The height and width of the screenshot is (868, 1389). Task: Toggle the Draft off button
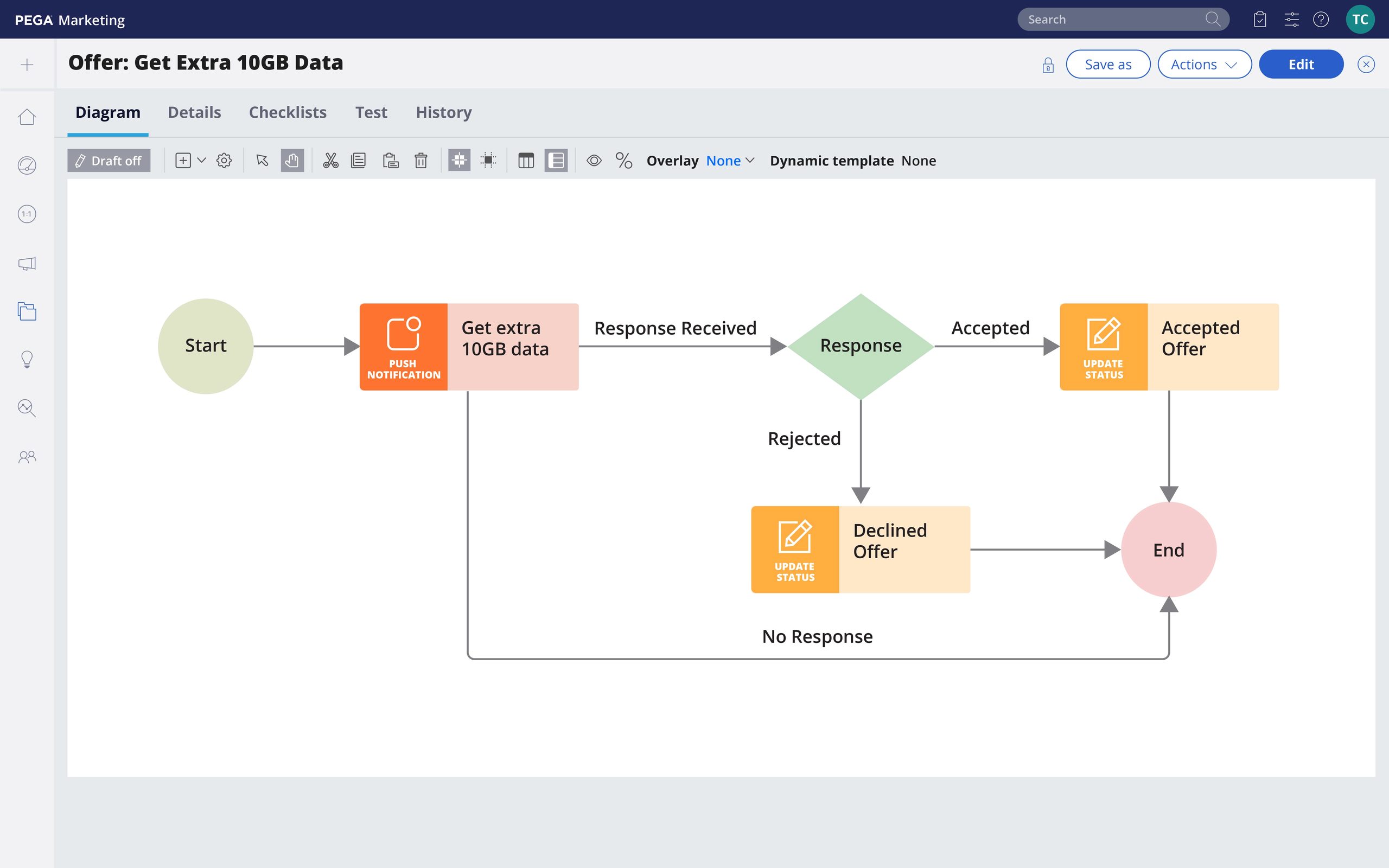point(109,160)
